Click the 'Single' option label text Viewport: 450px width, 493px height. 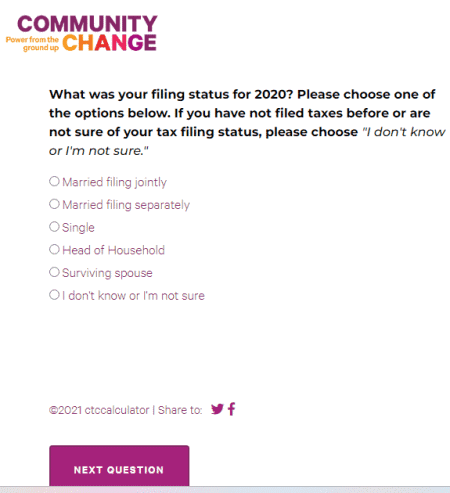[78, 228]
